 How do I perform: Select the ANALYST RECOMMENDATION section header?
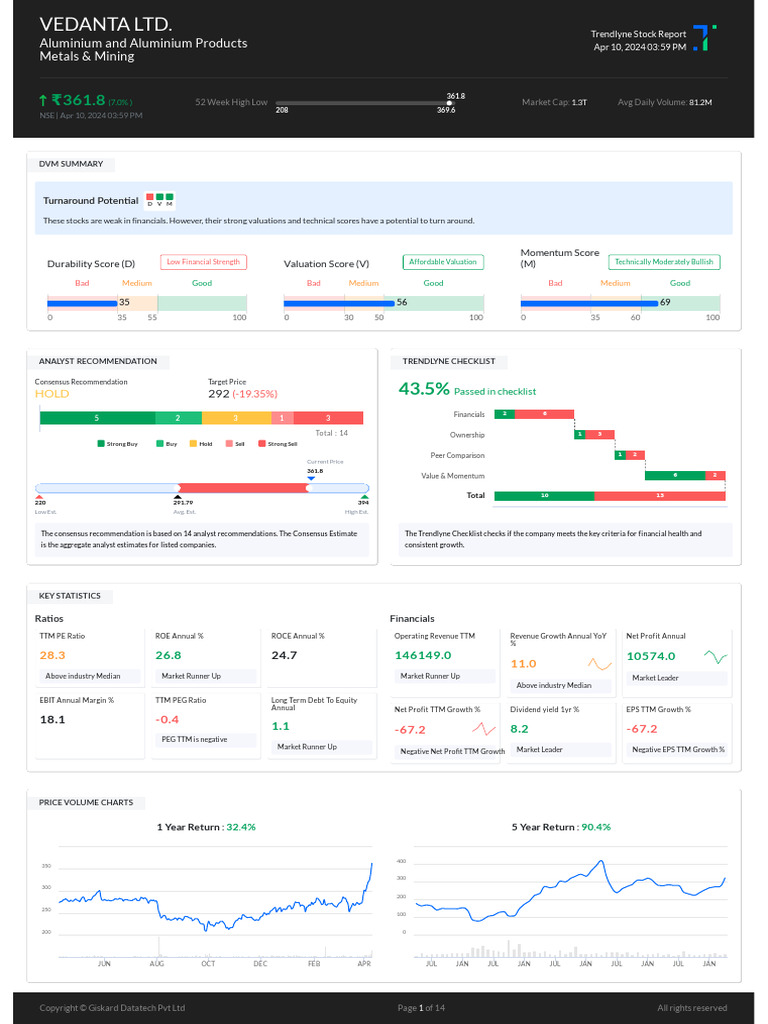(x=98, y=361)
